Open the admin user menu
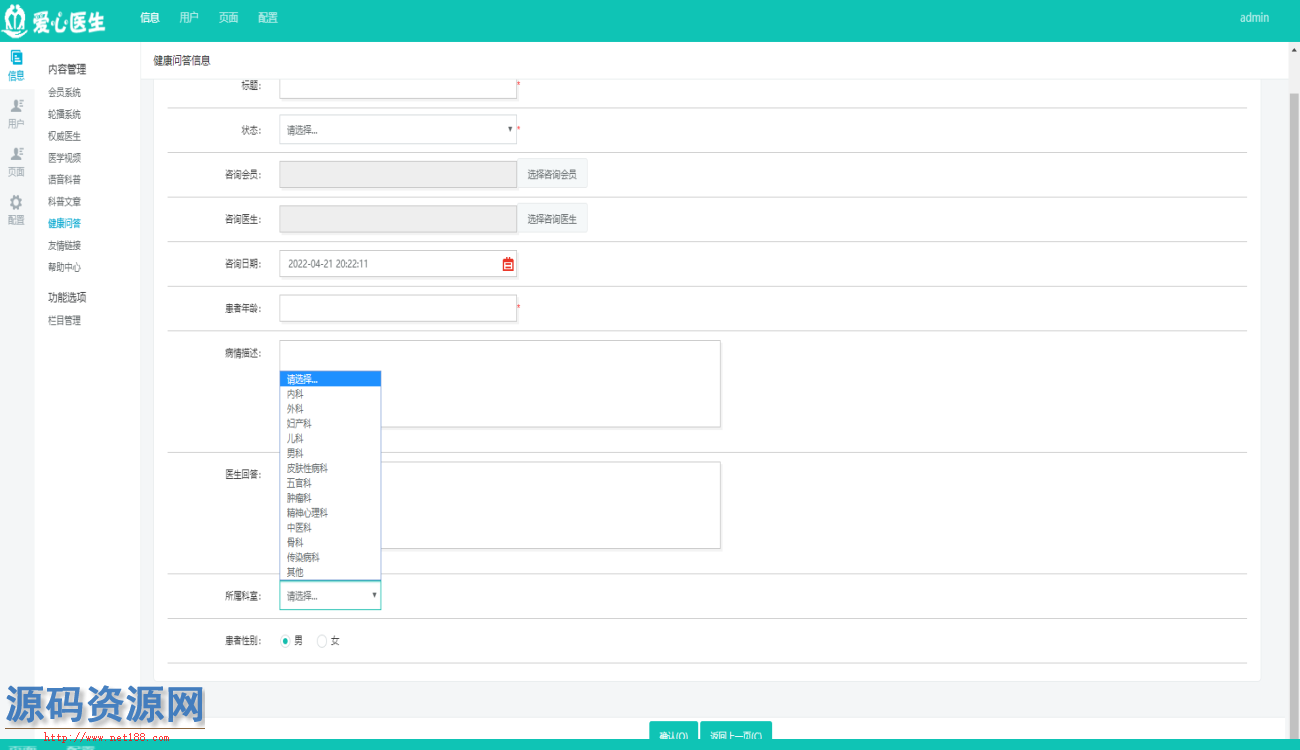The height and width of the screenshot is (750, 1300). [1254, 18]
